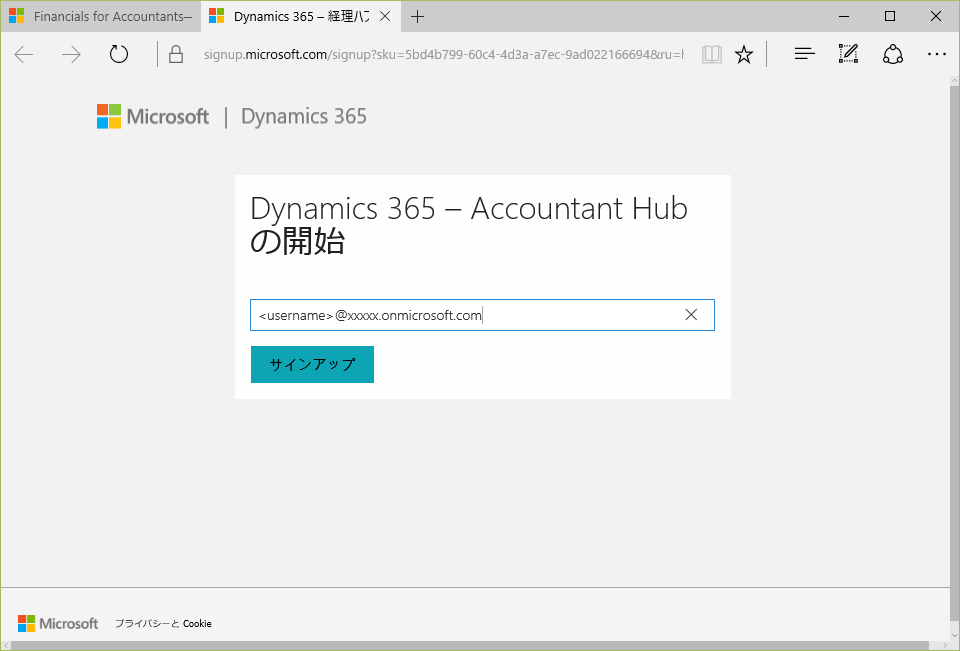This screenshot has height=651, width=960.
Task: Open browser More actions ellipsis menu
Action: [x=937, y=55]
